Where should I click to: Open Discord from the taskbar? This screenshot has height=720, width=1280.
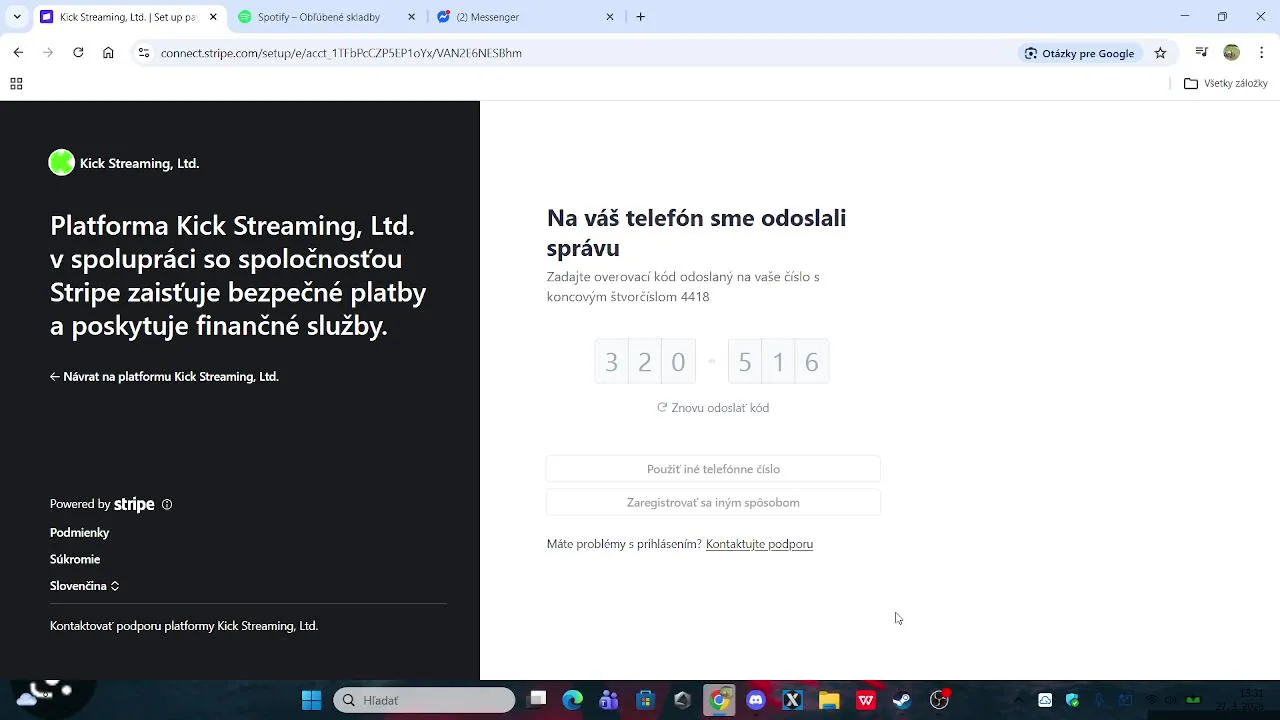point(756,700)
